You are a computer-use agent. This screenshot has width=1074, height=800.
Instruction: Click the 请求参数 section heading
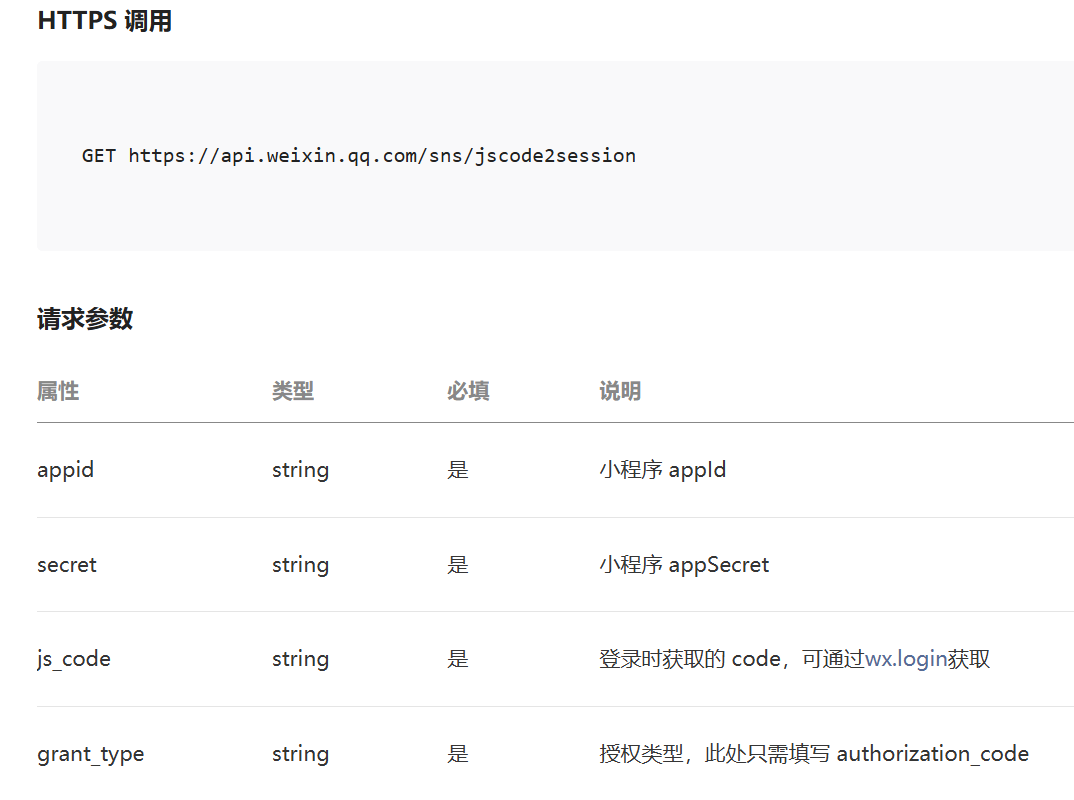tap(85, 320)
